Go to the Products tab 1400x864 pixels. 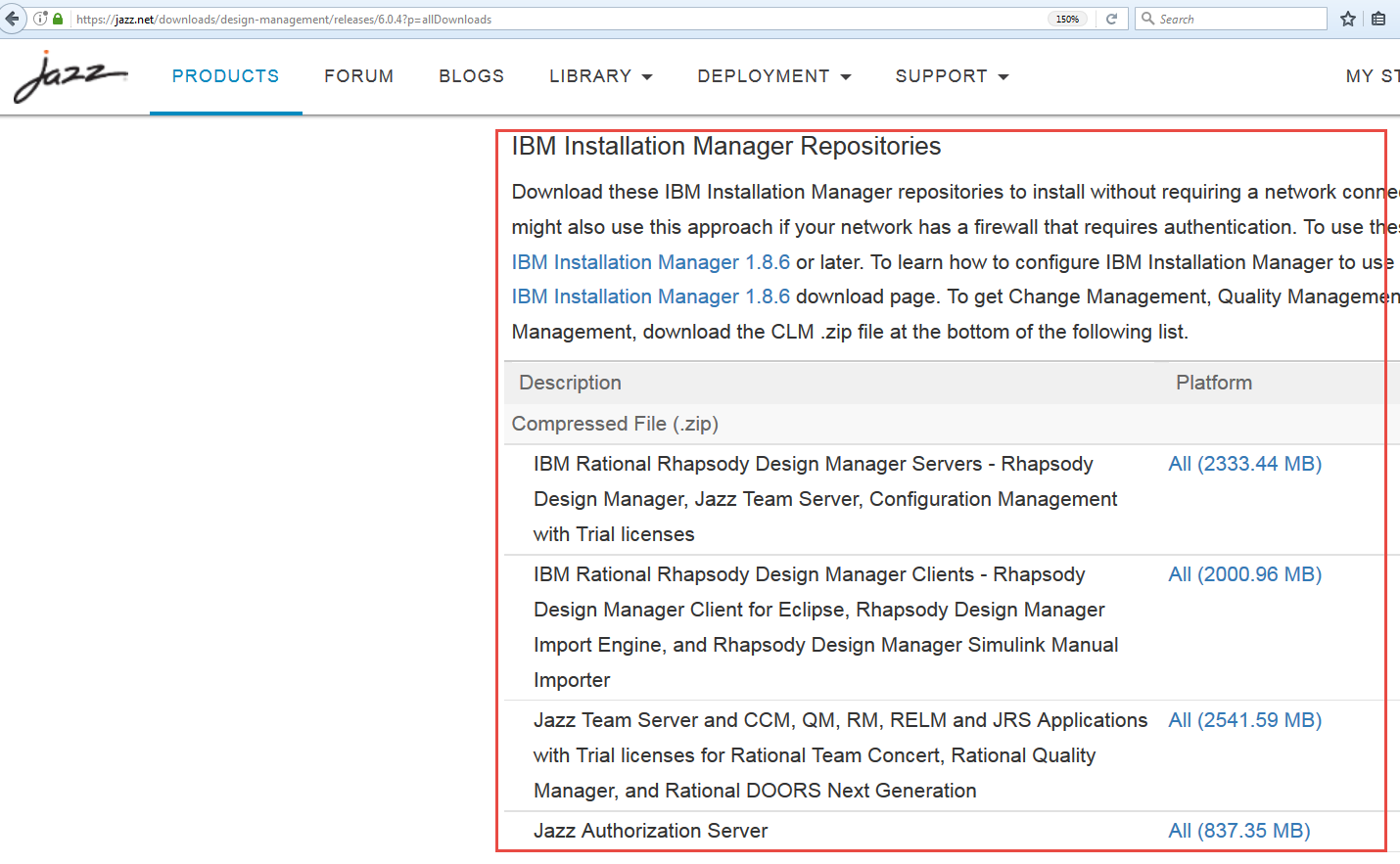[225, 76]
